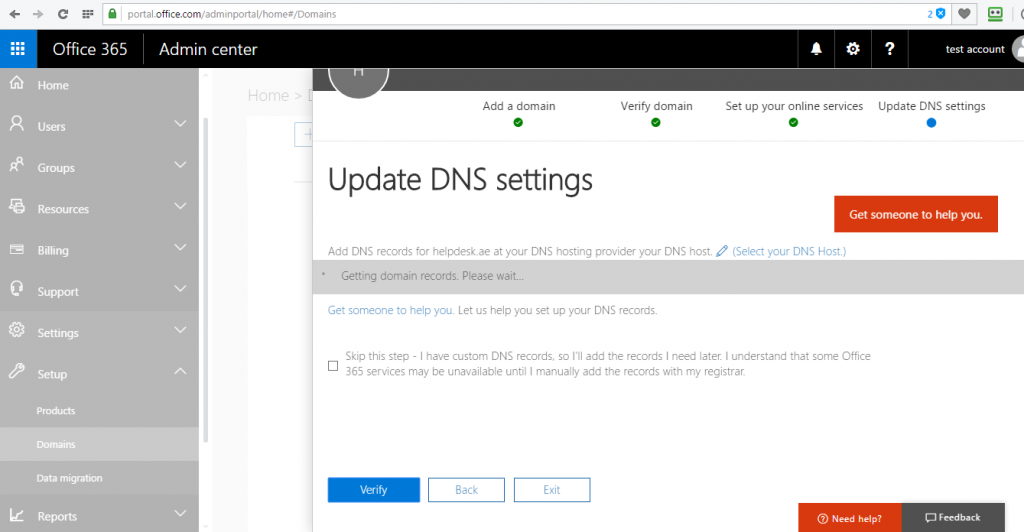The image size is (1024, 532).
Task: Open notifications bell in header
Action: click(x=816, y=49)
